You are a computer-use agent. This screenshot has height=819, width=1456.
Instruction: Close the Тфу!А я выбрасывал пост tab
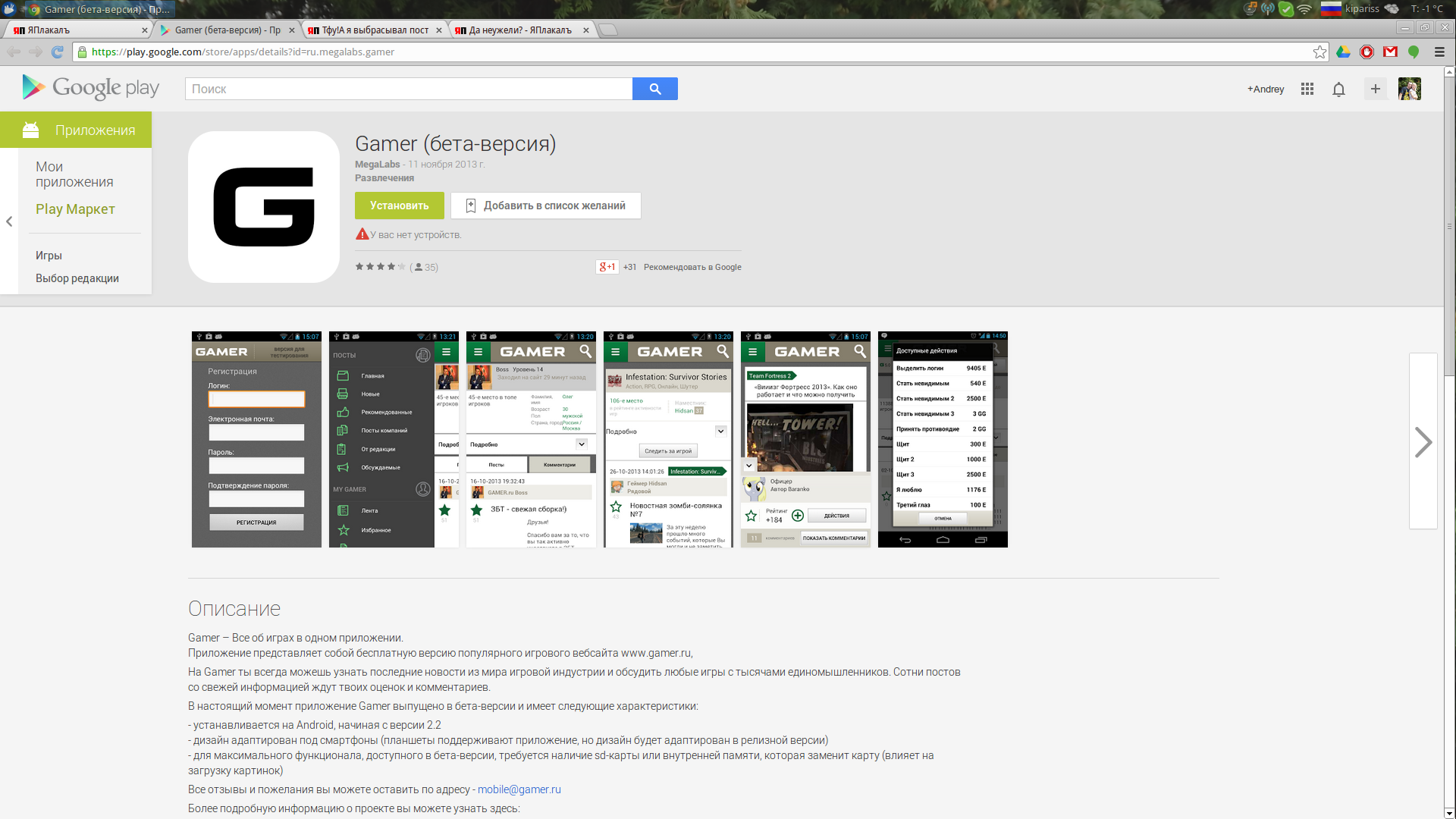(438, 30)
